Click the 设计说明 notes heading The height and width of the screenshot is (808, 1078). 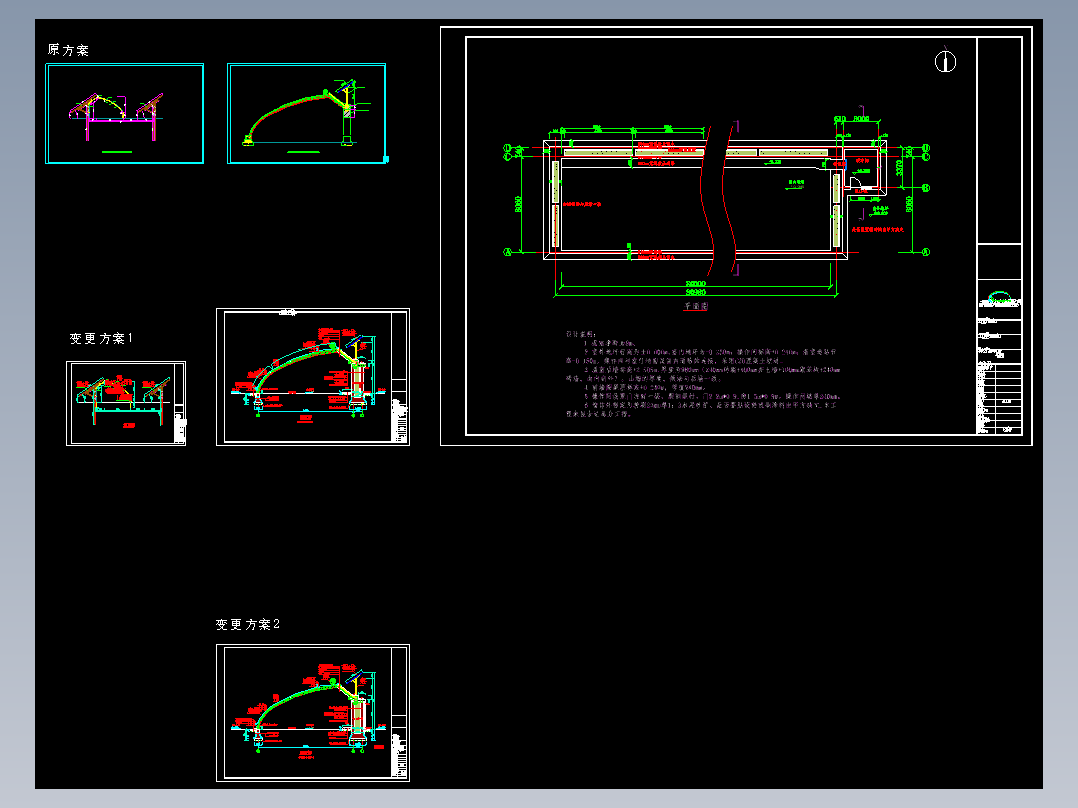point(581,334)
